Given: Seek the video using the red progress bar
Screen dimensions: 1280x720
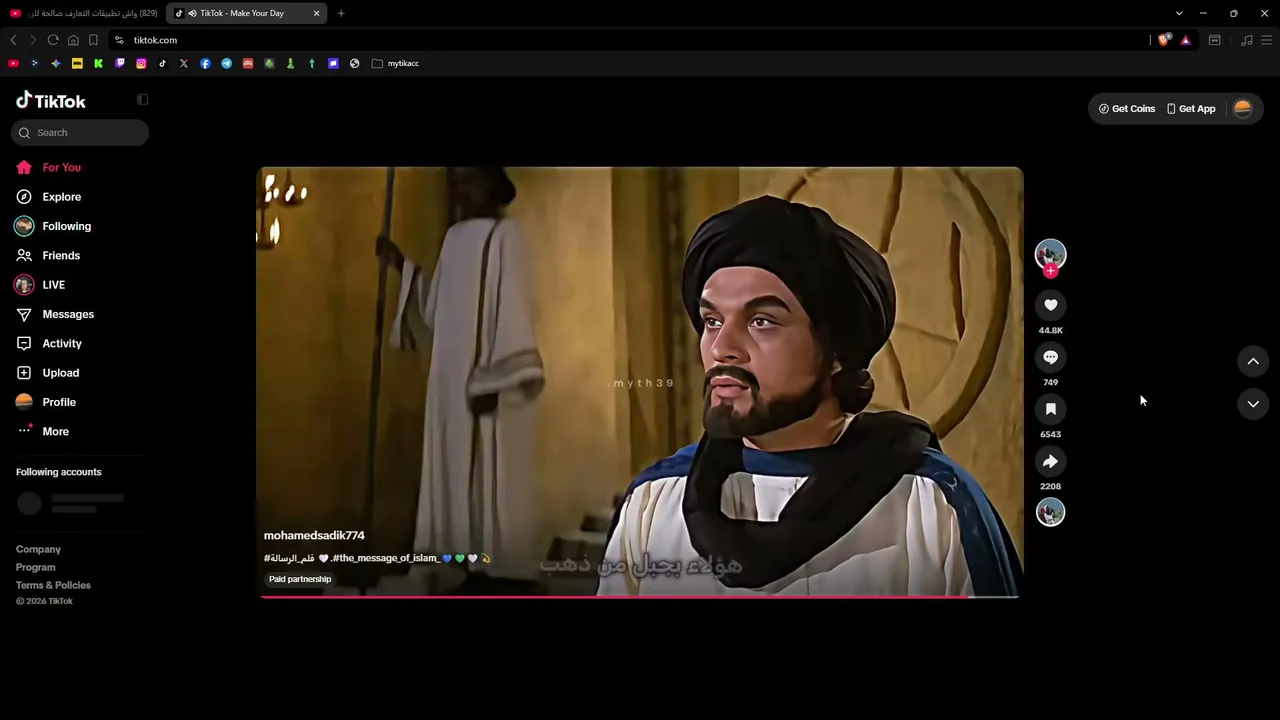Looking at the screenshot, I should 640,597.
